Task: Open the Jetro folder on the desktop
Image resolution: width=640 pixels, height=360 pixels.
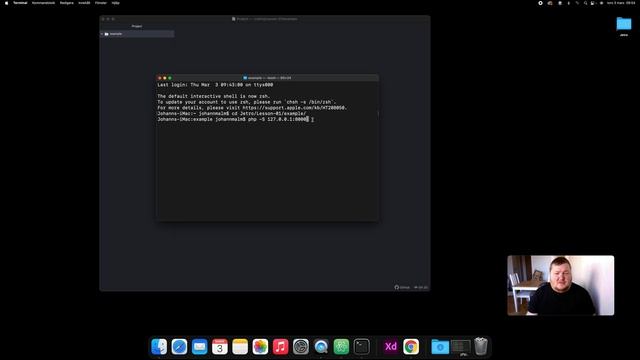Action: pos(624,26)
